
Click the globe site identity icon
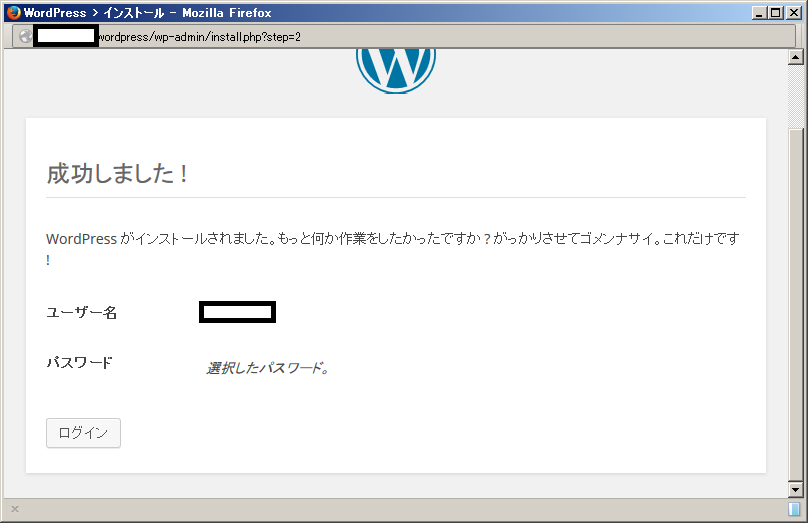coord(25,36)
